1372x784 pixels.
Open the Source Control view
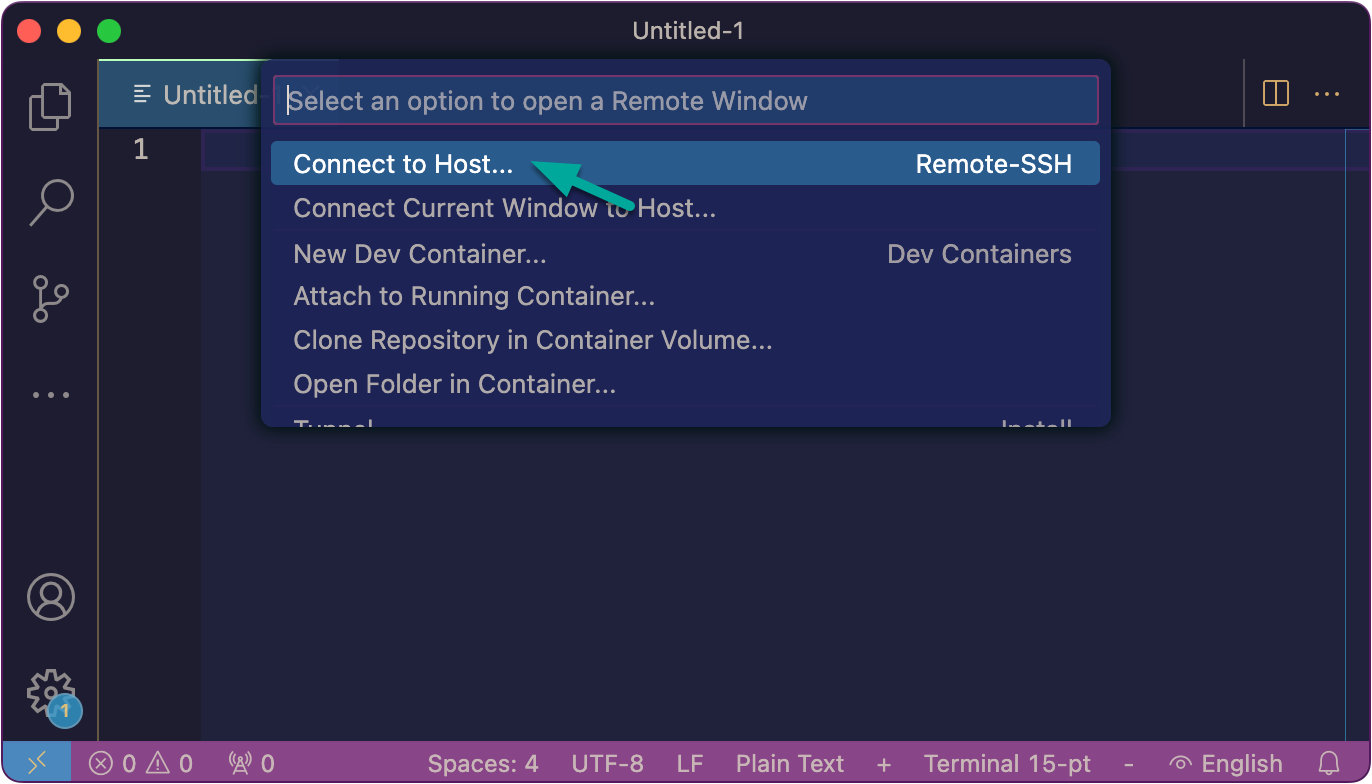(51, 298)
